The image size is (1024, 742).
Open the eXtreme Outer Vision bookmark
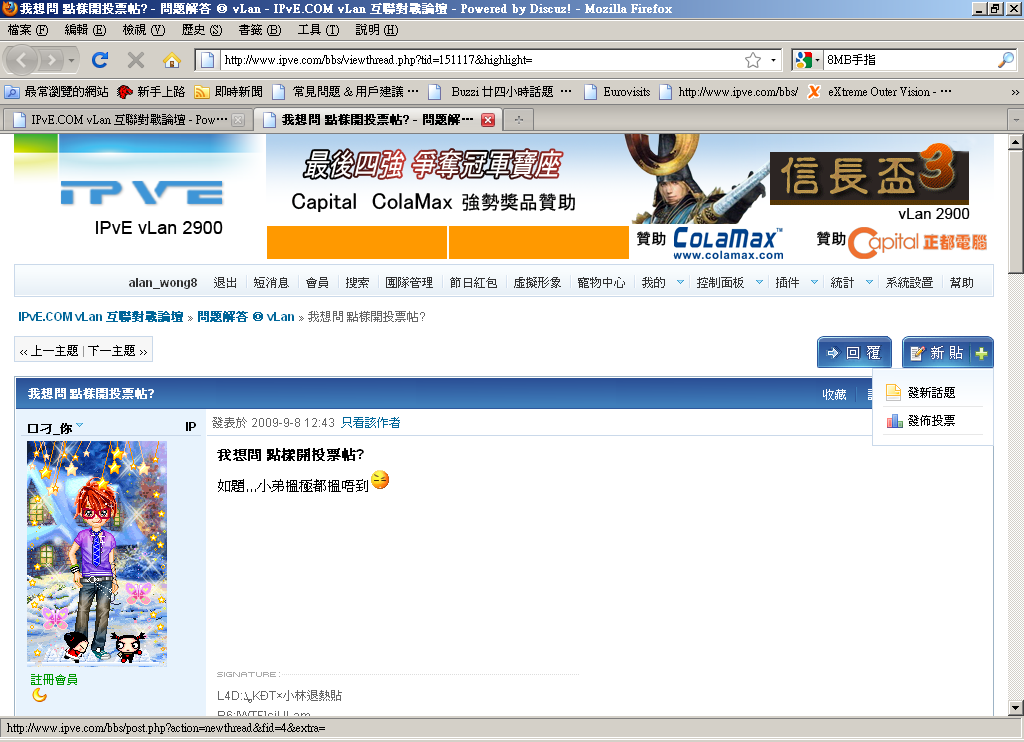point(879,92)
